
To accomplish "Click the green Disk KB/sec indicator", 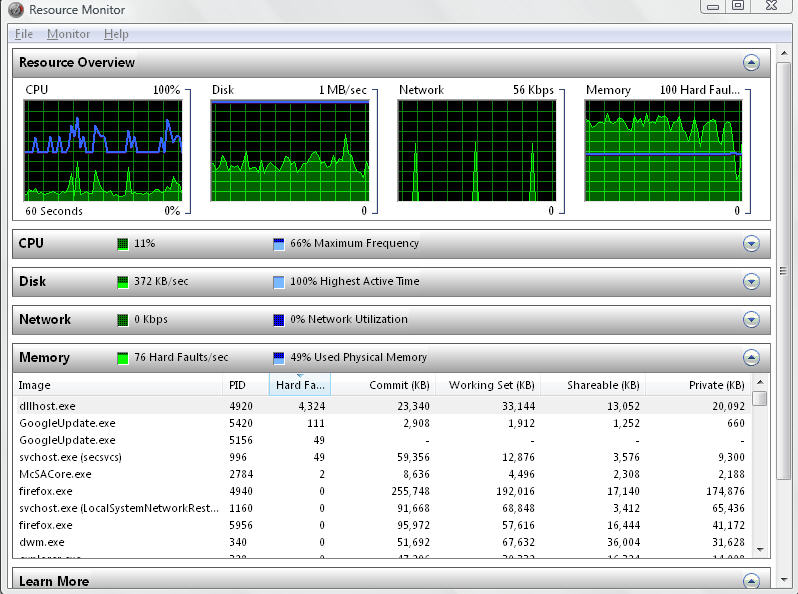I will click(x=123, y=282).
